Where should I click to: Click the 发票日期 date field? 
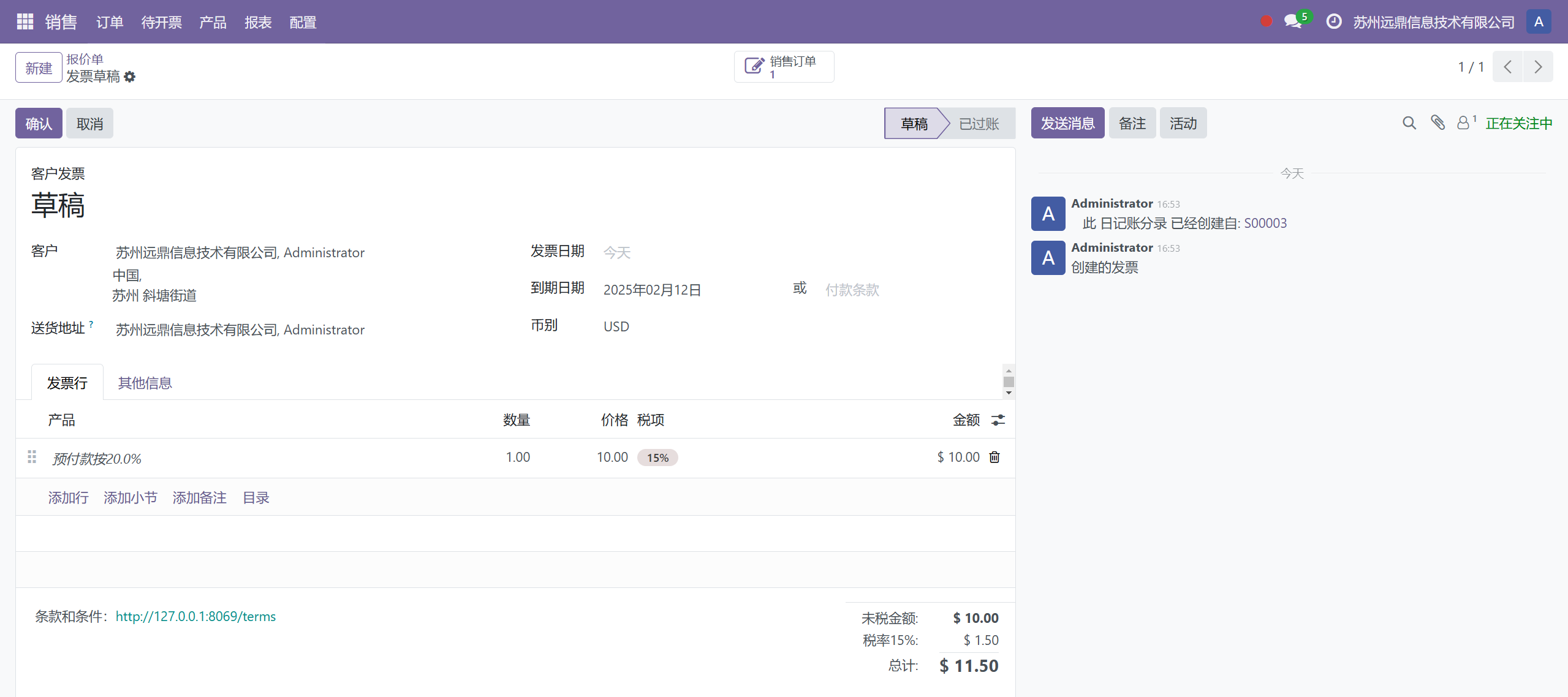click(x=617, y=252)
